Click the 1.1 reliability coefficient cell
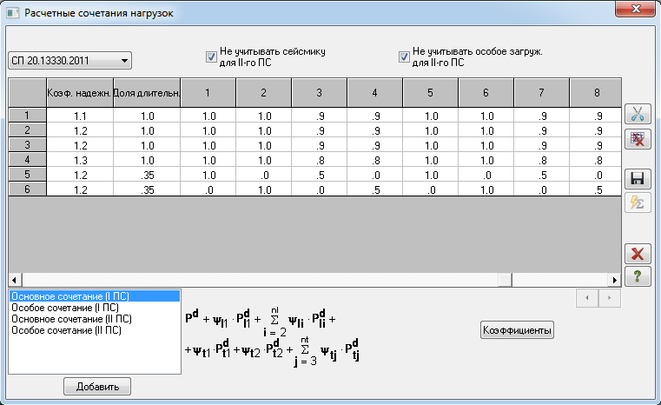 click(x=80, y=116)
